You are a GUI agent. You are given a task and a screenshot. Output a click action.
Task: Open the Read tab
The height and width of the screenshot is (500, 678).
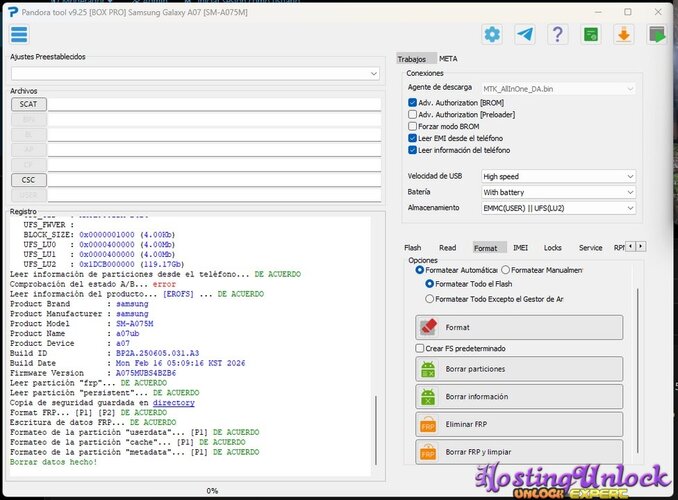click(x=448, y=248)
